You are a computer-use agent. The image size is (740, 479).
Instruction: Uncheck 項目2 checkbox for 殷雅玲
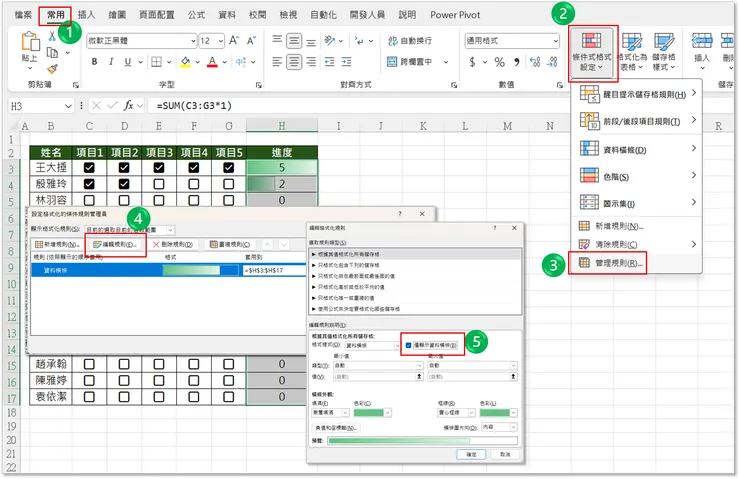pos(124,184)
